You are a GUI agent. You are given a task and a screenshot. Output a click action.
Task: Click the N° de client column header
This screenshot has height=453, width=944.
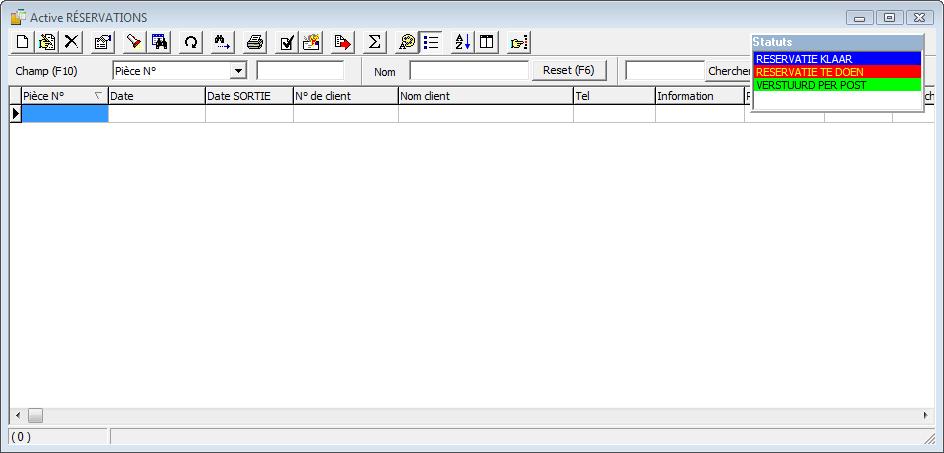346,96
